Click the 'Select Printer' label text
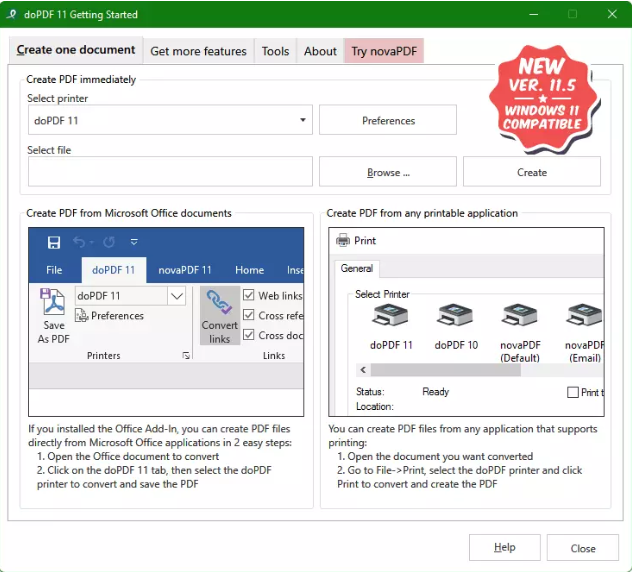The width and height of the screenshot is (632, 572). pos(382,294)
